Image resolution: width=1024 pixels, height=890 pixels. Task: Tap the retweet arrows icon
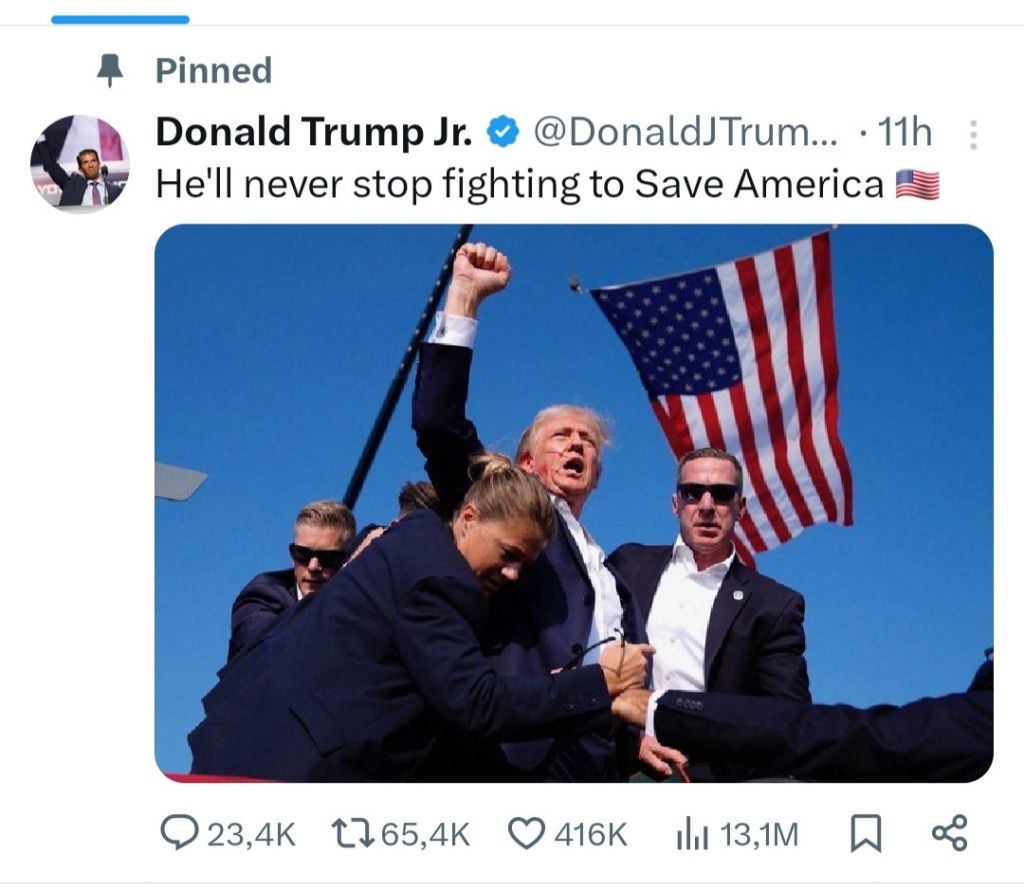(353, 834)
